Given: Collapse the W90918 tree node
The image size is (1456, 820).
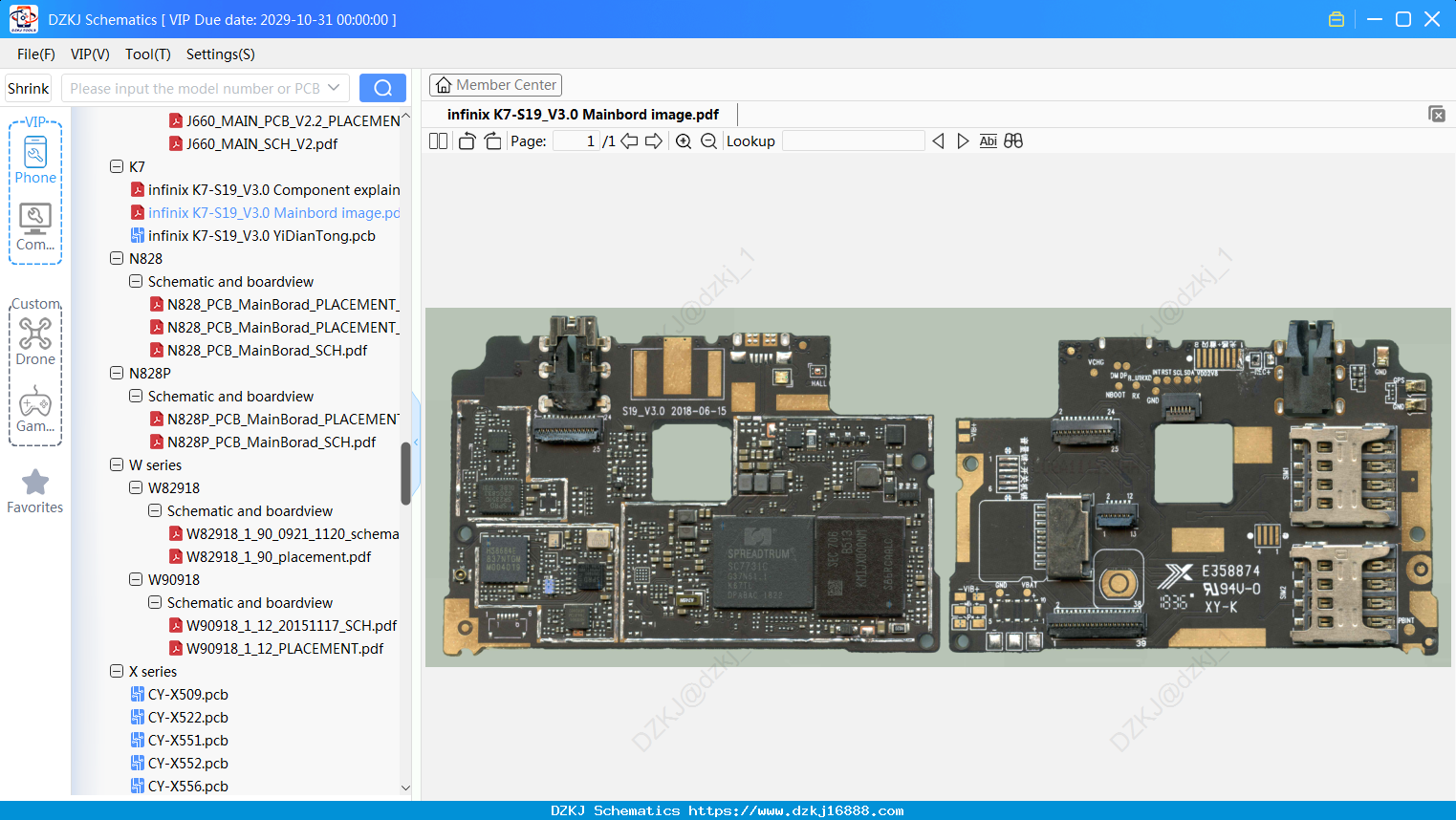Looking at the screenshot, I should [x=136, y=579].
